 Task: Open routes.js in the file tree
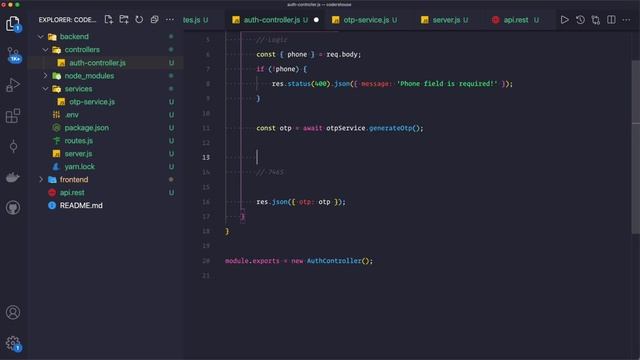(x=78, y=141)
